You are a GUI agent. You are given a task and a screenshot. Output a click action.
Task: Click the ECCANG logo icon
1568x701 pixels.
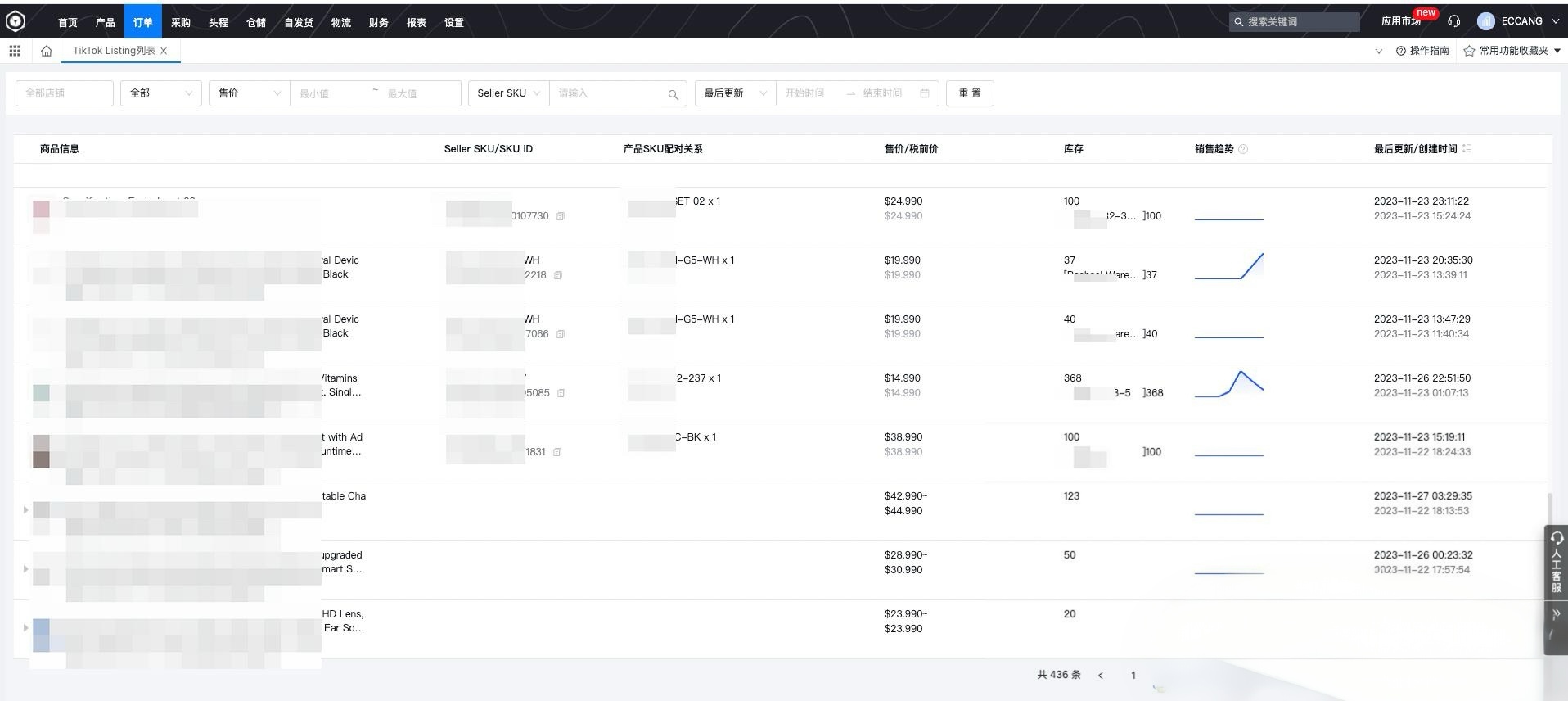click(15, 21)
